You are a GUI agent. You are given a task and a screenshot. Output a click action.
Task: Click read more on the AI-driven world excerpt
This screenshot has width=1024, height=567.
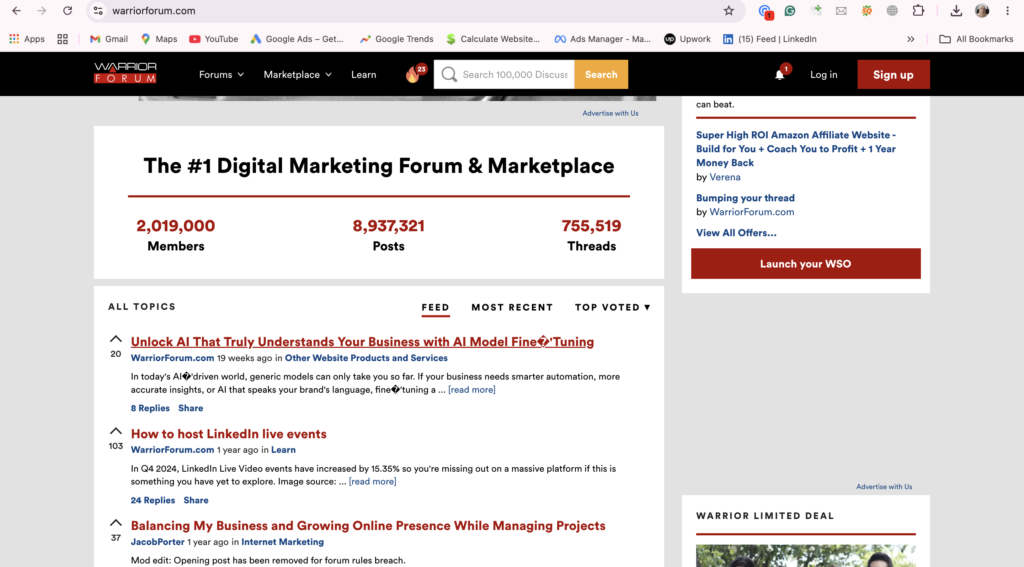click(x=472, y=390)
